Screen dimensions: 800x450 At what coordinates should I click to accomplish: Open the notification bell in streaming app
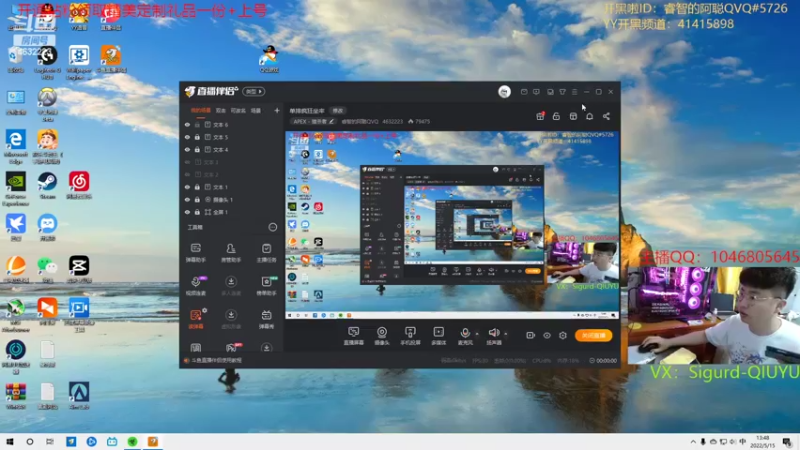coord(589,116)
